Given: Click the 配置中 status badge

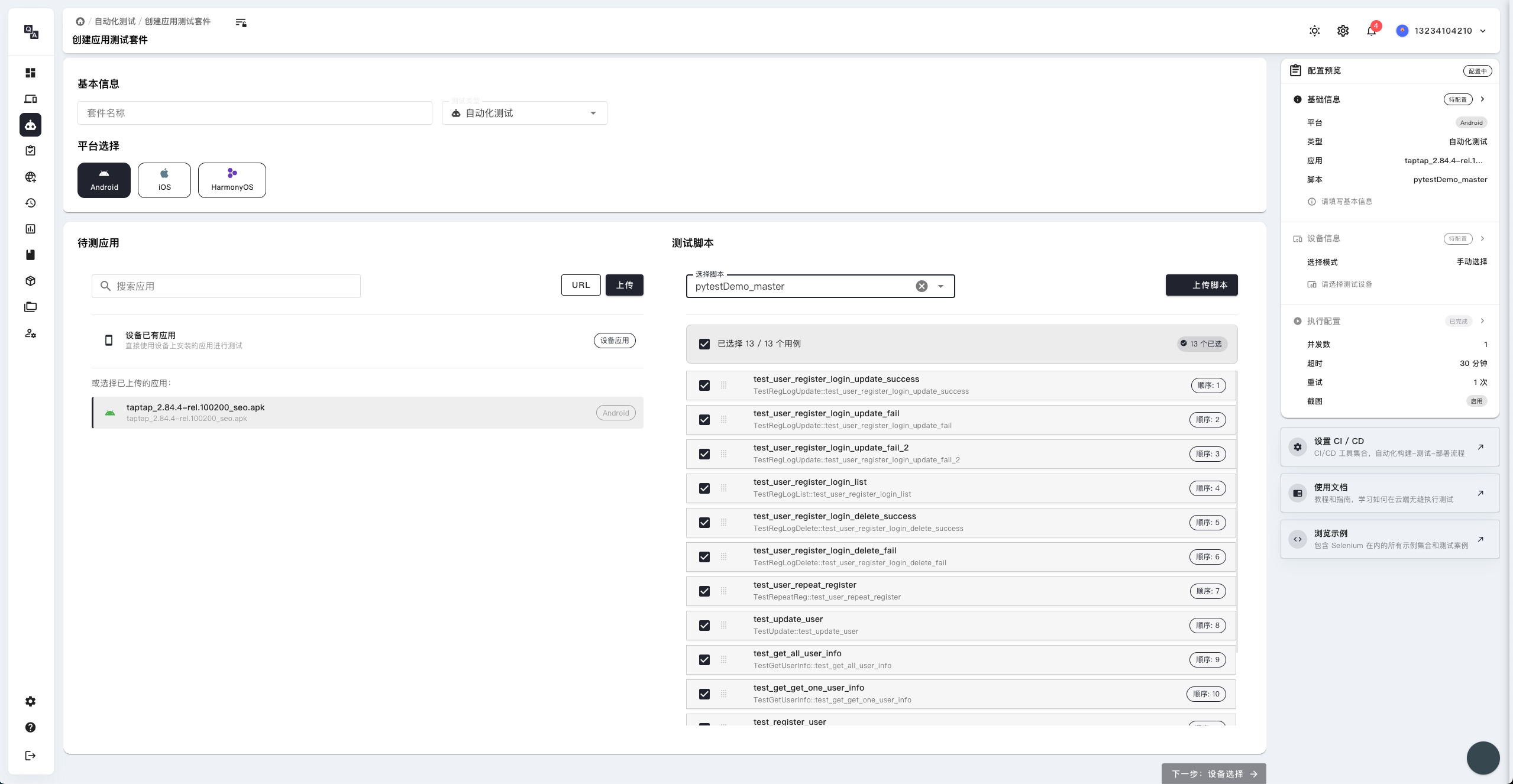Looking at the screenshot, I should (x=1477, y=71).
